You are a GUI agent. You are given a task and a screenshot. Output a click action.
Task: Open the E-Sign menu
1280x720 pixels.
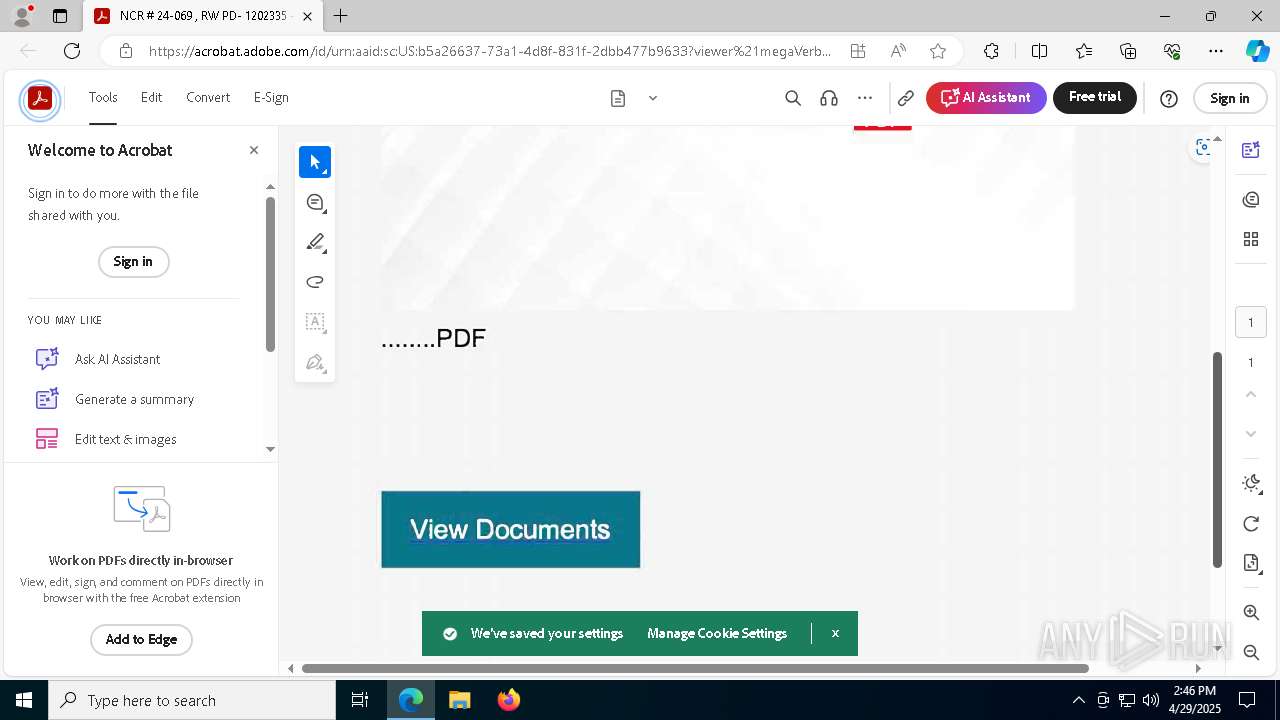[x=271, y=97]
